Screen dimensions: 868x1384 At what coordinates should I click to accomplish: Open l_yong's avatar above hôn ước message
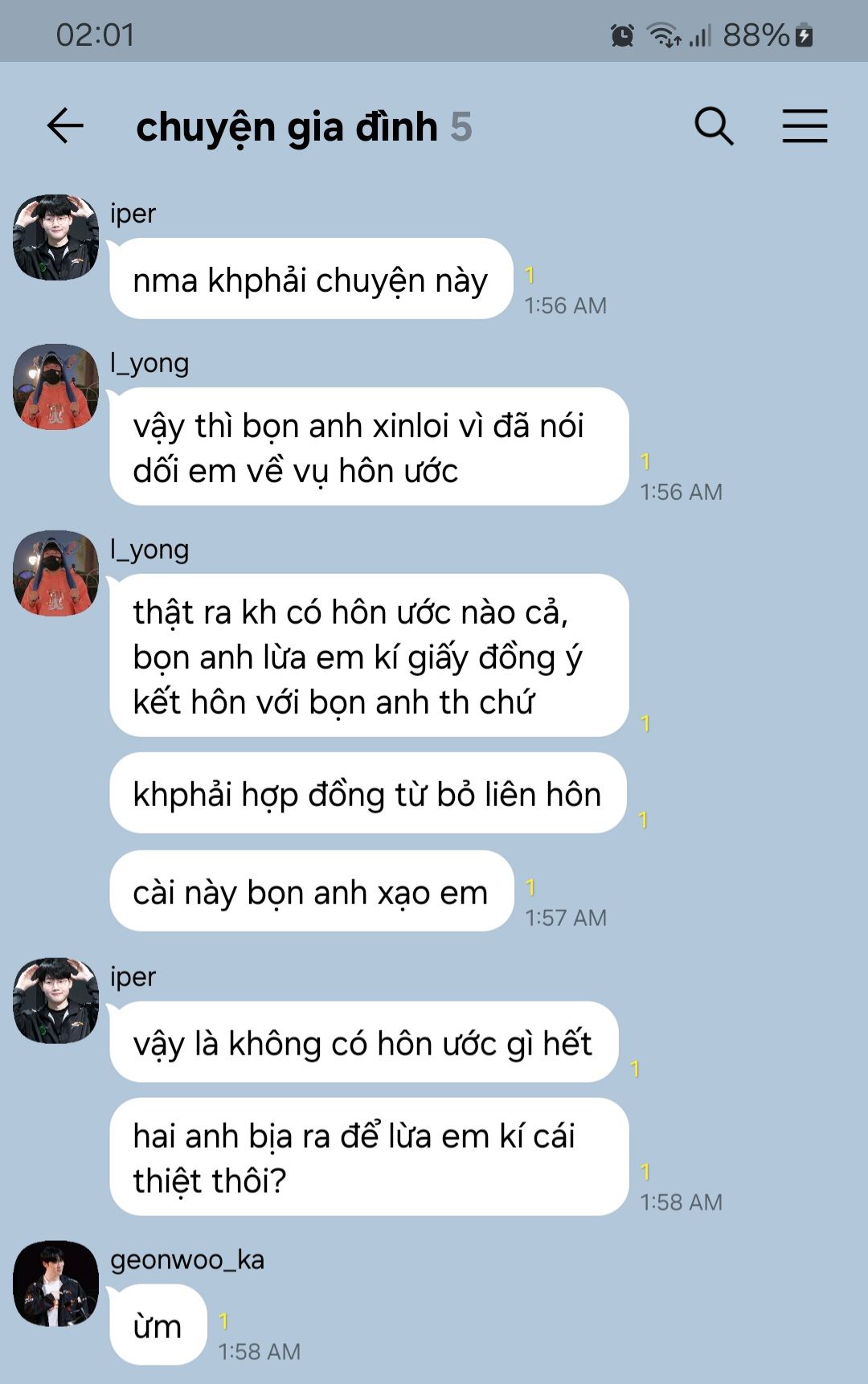(55, 387)
